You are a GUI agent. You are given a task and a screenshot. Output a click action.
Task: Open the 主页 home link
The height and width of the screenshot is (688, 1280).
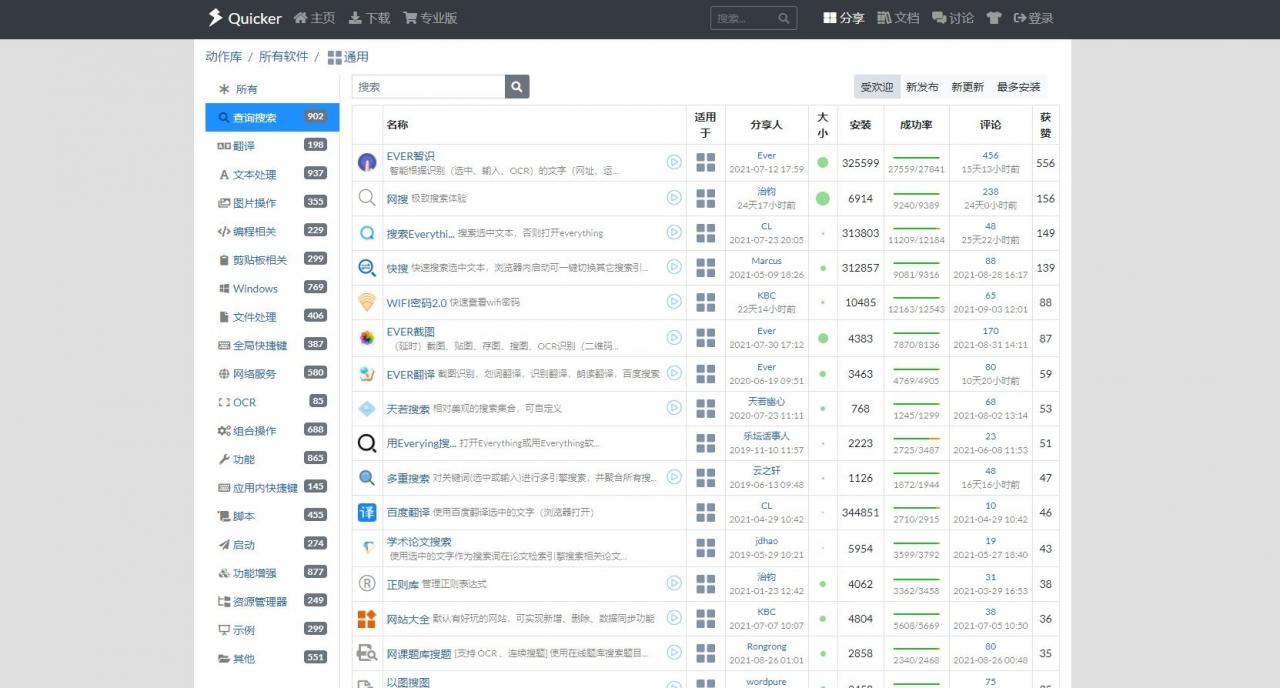tap(314, 18)
